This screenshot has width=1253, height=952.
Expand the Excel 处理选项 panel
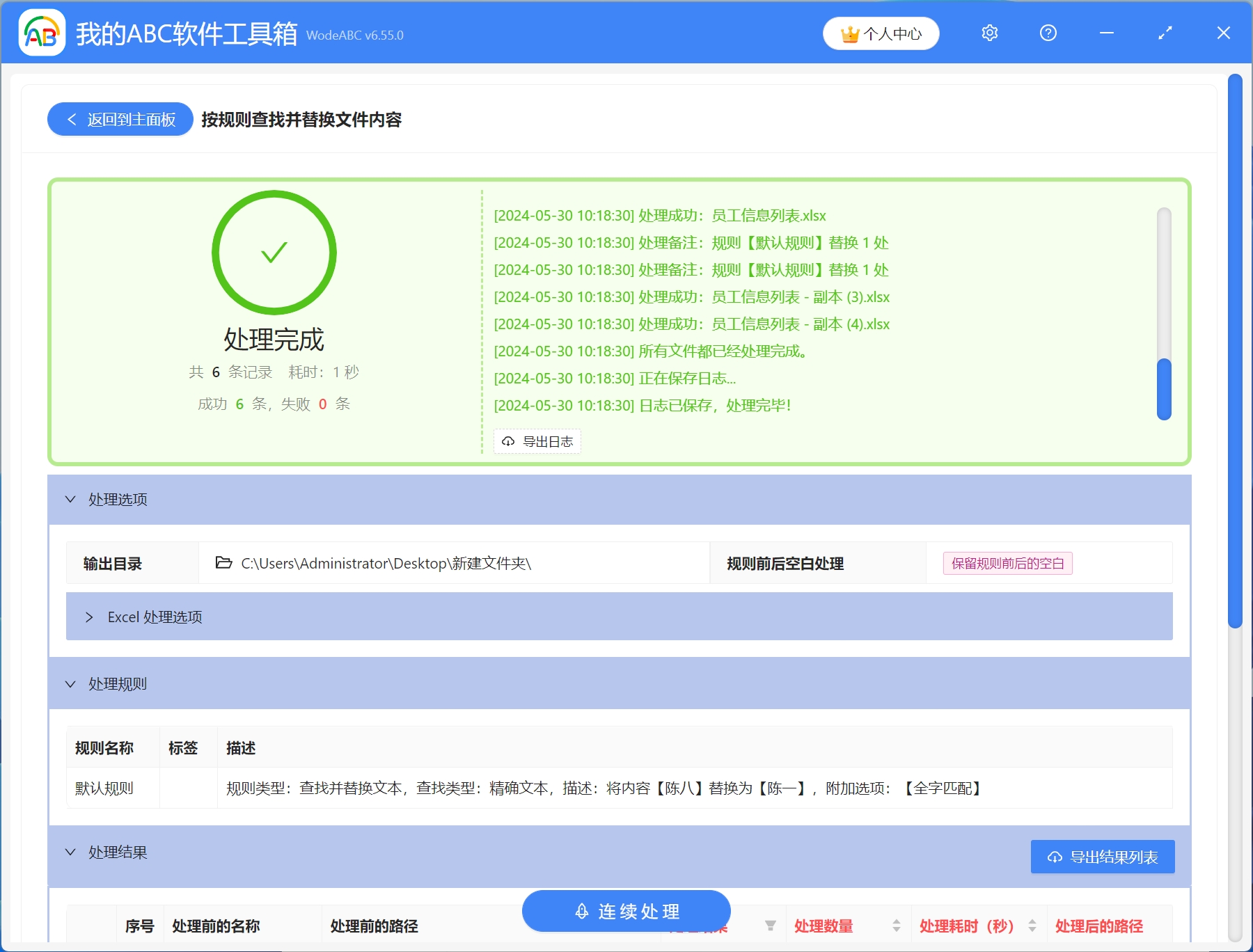coord(90,617)
